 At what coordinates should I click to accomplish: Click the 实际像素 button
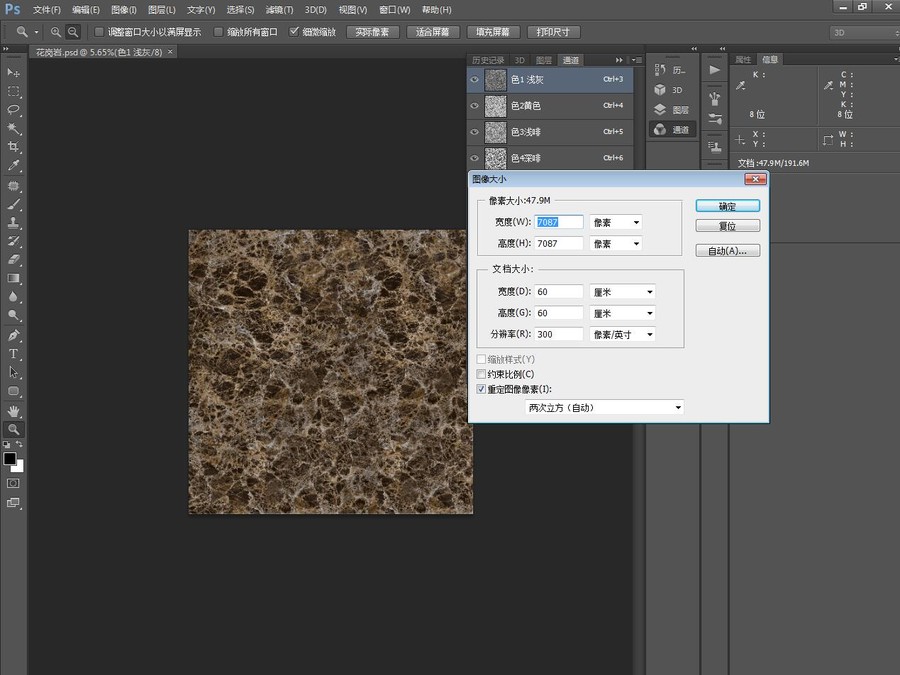pos(372,32)
